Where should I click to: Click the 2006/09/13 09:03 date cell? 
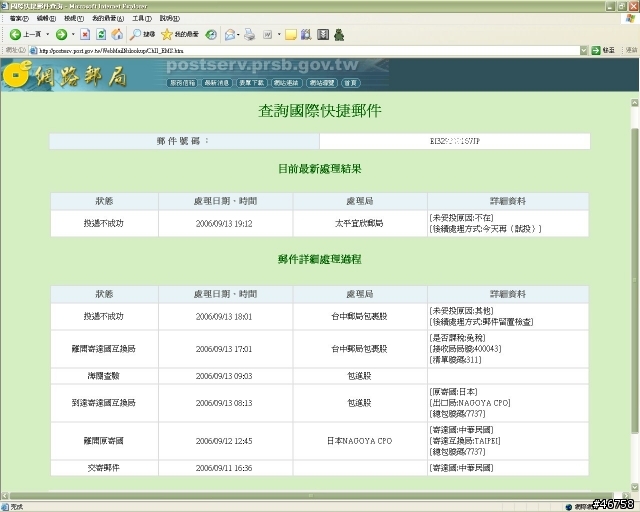224,376
